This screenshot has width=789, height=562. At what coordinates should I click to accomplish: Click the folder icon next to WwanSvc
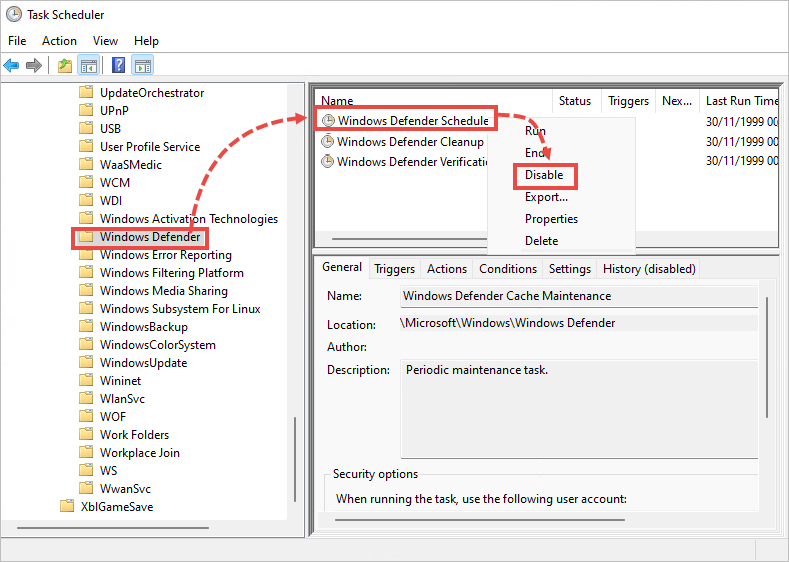[x=87, y=488]
